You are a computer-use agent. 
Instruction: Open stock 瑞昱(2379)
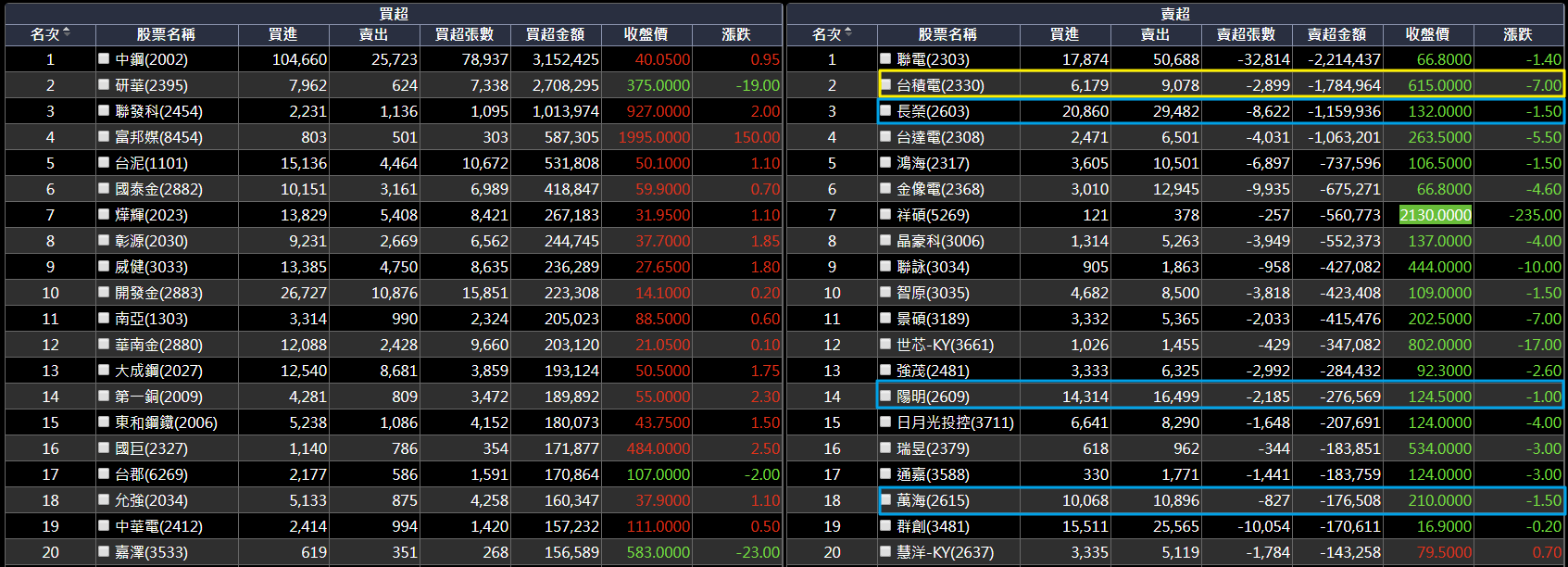pyautogui.click(x=933, y=448)
